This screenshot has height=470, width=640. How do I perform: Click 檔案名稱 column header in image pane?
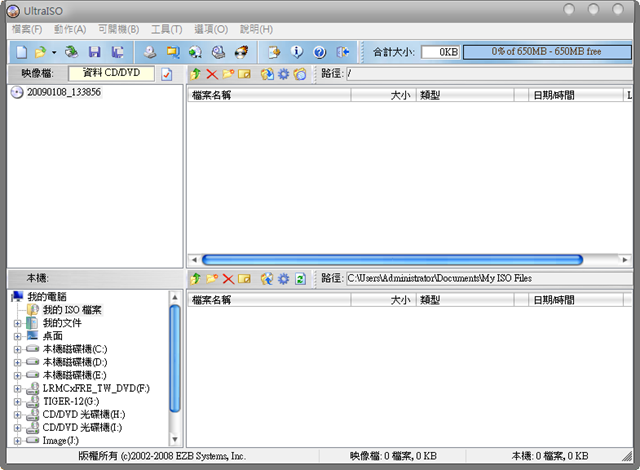tap(269, 95)
